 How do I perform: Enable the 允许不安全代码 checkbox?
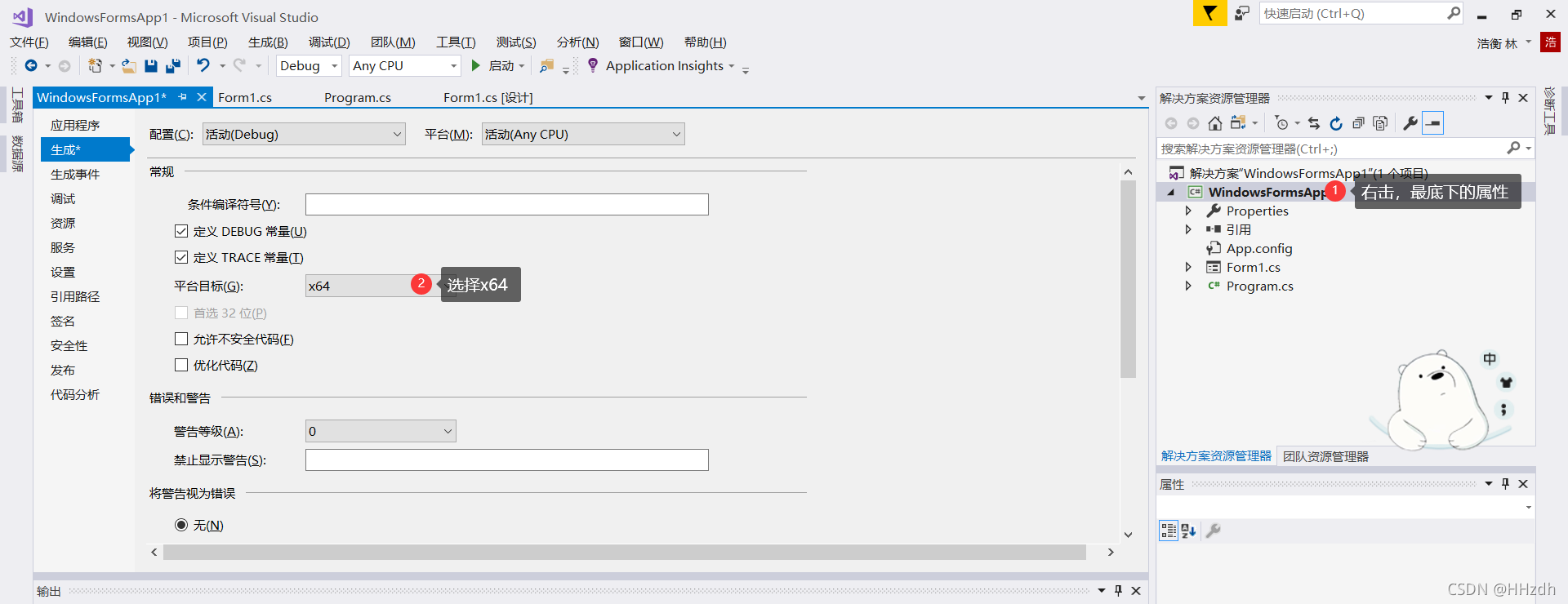pos(181,339)
